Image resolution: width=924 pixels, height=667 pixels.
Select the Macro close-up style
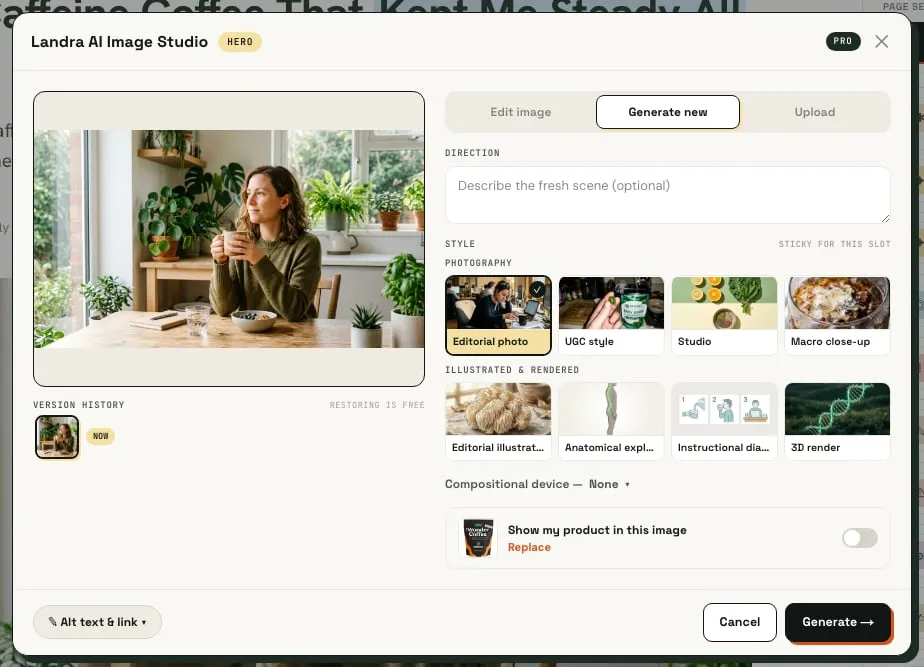click(837, 315)
